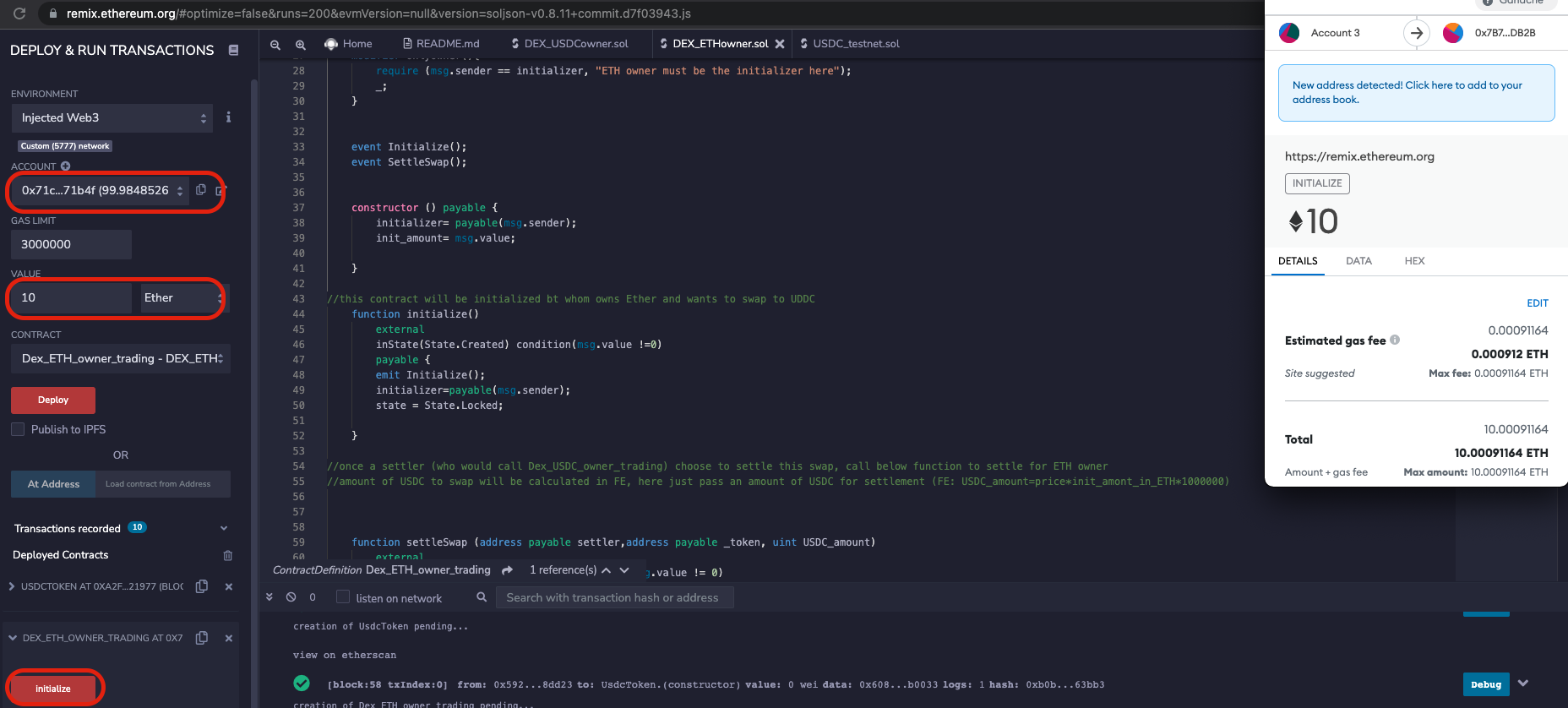The height and width of the screenshot is (708, 1568).
Task: Click the gas limit input field
Action: pos(72,244)
